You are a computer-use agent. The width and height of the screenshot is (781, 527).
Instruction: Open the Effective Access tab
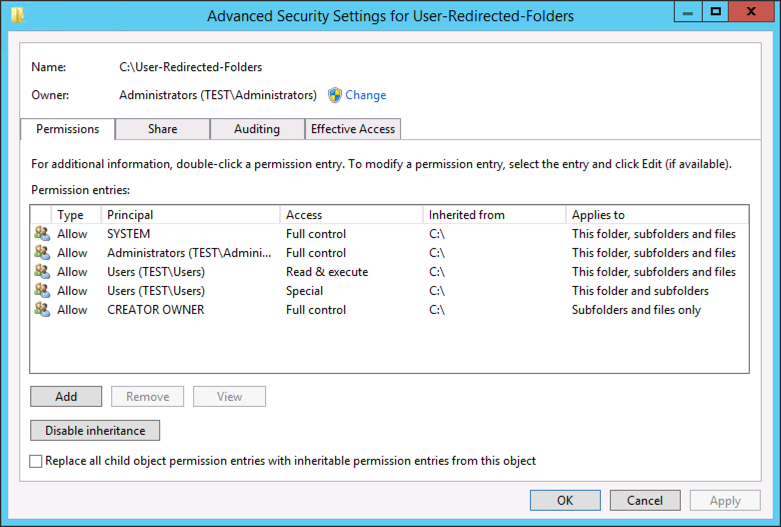click(x=353, y=129)
